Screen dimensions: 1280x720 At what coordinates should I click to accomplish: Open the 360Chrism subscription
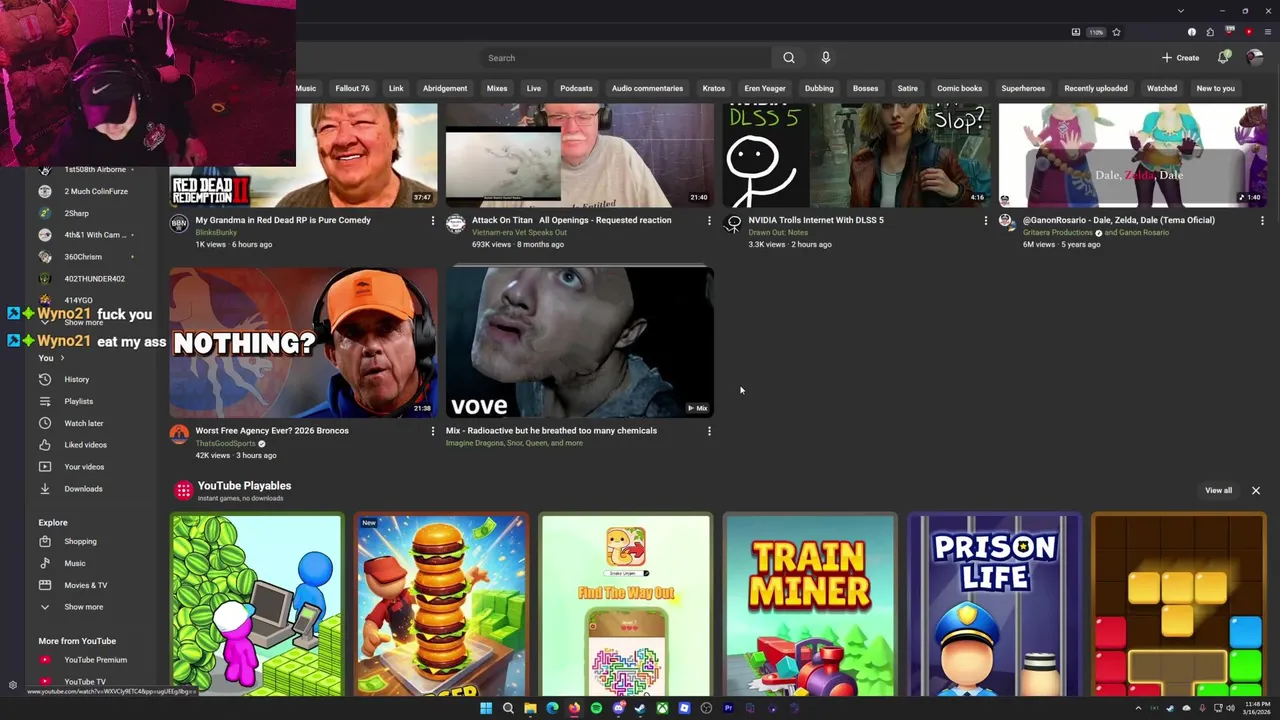coord(85,257)
